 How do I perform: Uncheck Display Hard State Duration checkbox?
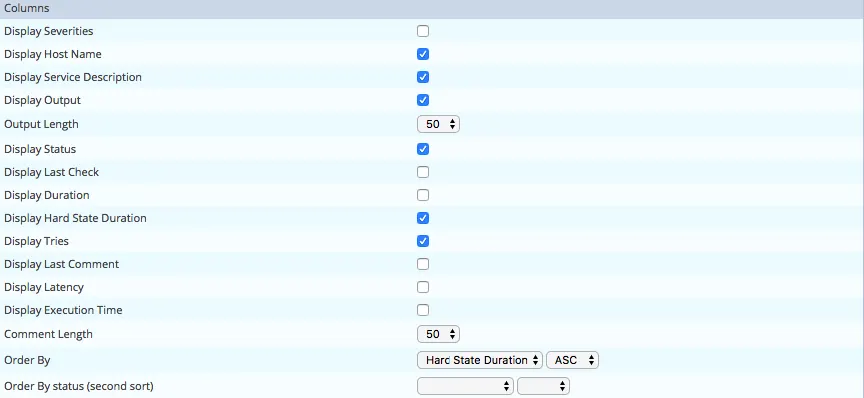coord(423,218)
